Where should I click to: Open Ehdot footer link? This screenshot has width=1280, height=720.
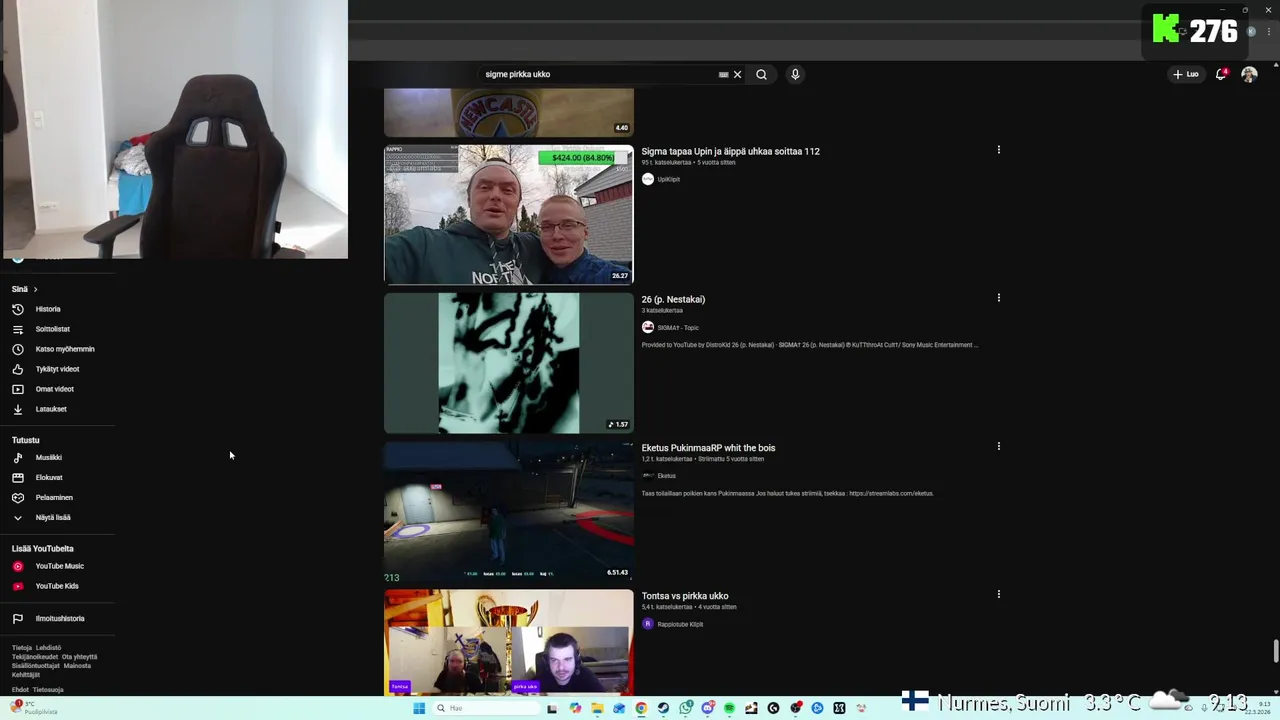coord(20,690)
